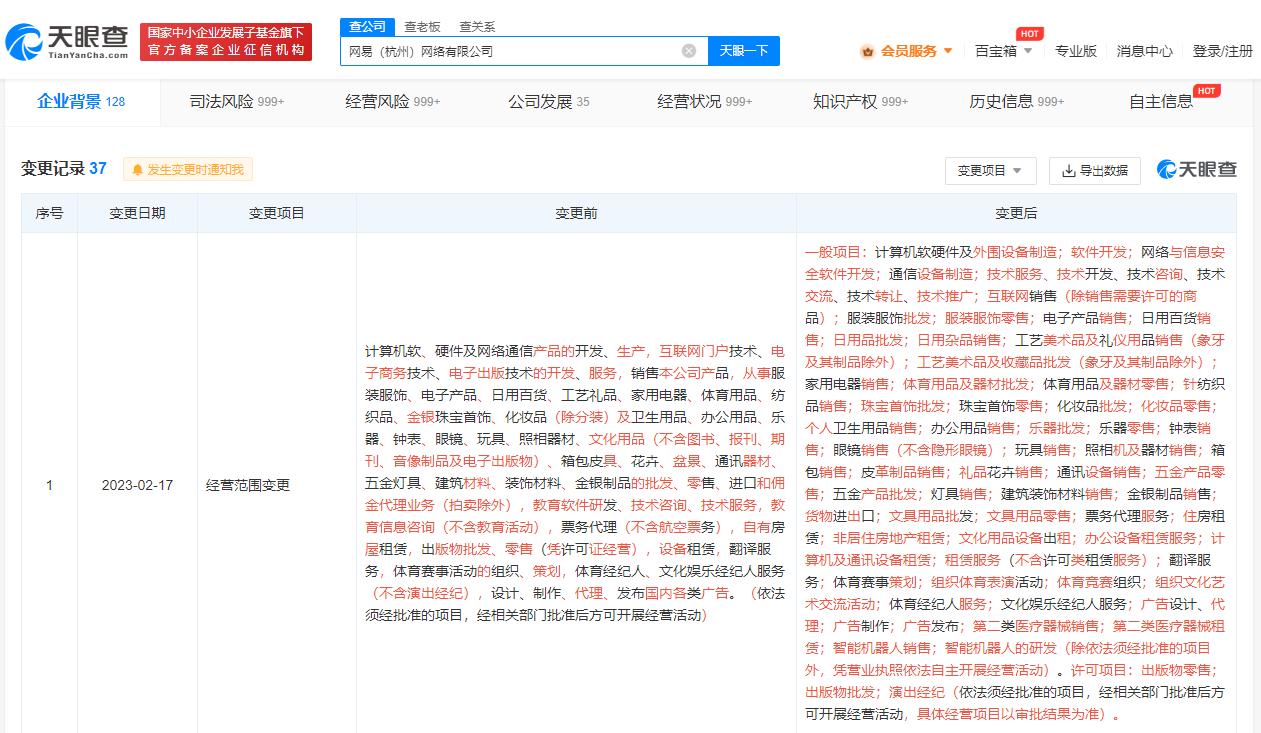Click the download icon on 导出数据
Screen dimensions: 1261x733
click(1068, 171)
